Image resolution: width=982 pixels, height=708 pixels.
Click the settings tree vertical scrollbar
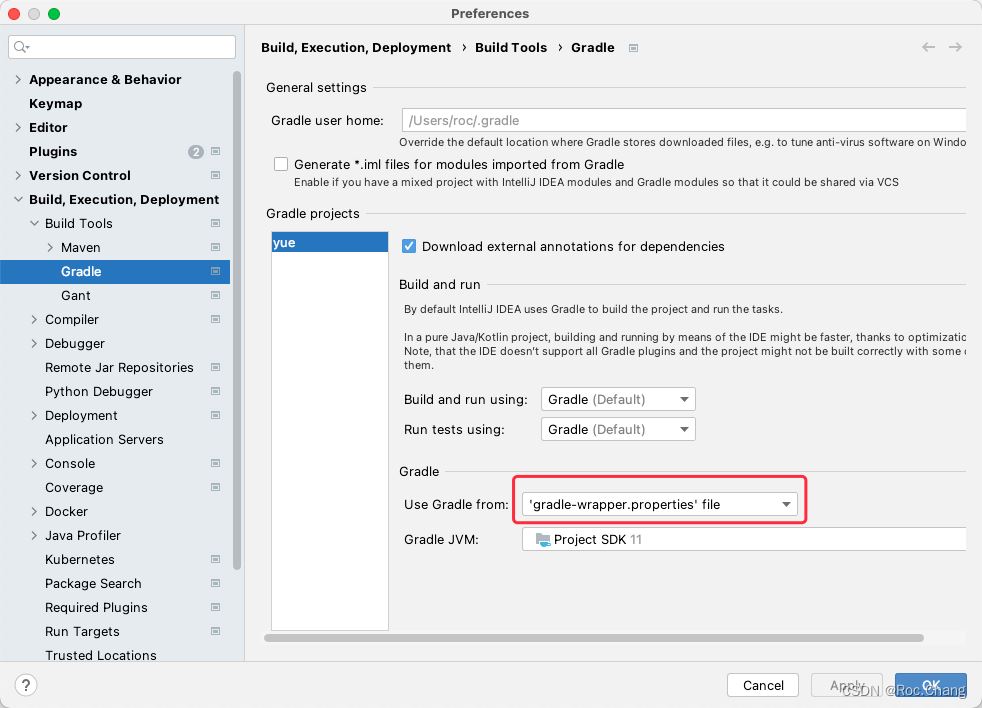point(237,320)
